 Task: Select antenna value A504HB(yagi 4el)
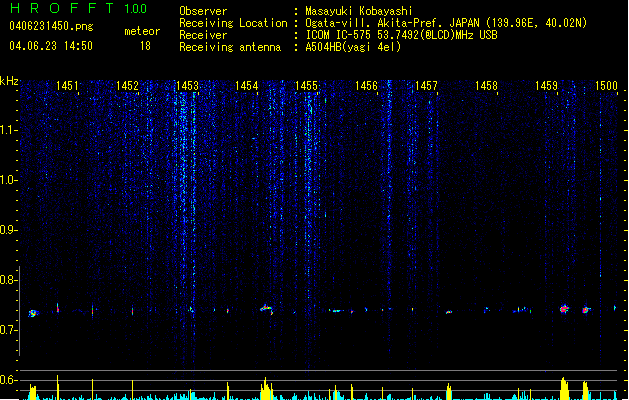[353, 47]
